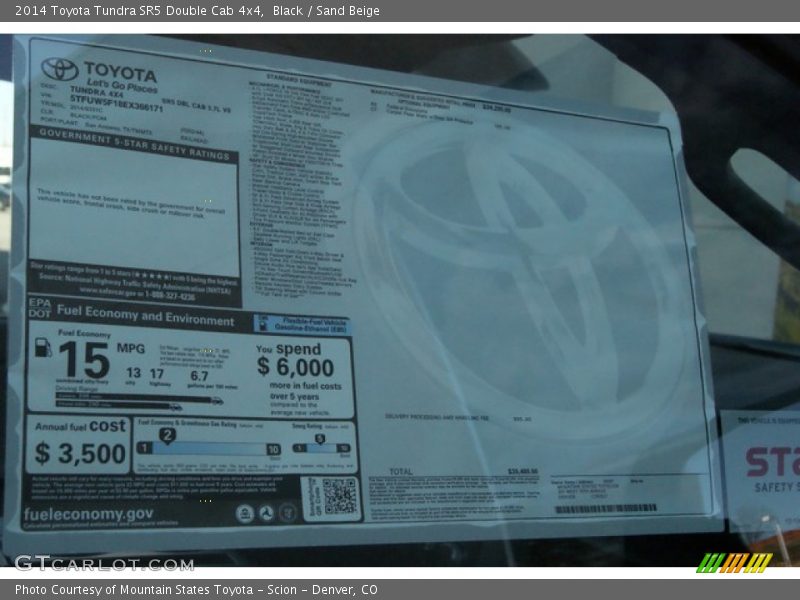Click the striped green-orange-yellow logo
The height and width of the screenshot is (600, 800).
click(x=734, y=563)
